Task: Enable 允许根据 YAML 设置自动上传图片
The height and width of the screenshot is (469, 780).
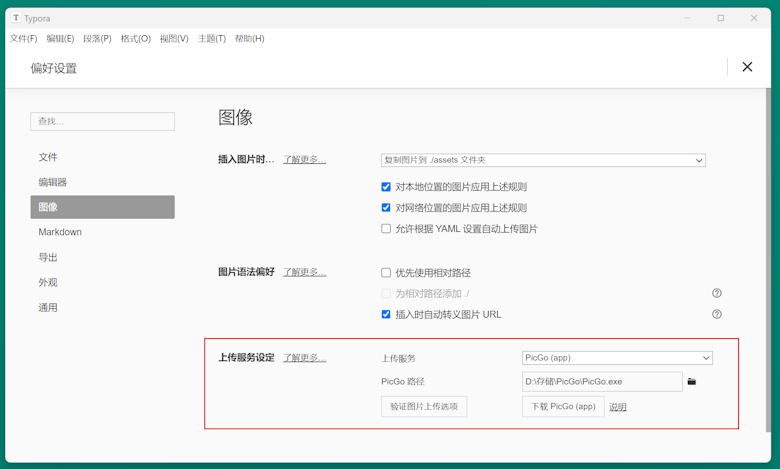Action: [x=386, y=229]
